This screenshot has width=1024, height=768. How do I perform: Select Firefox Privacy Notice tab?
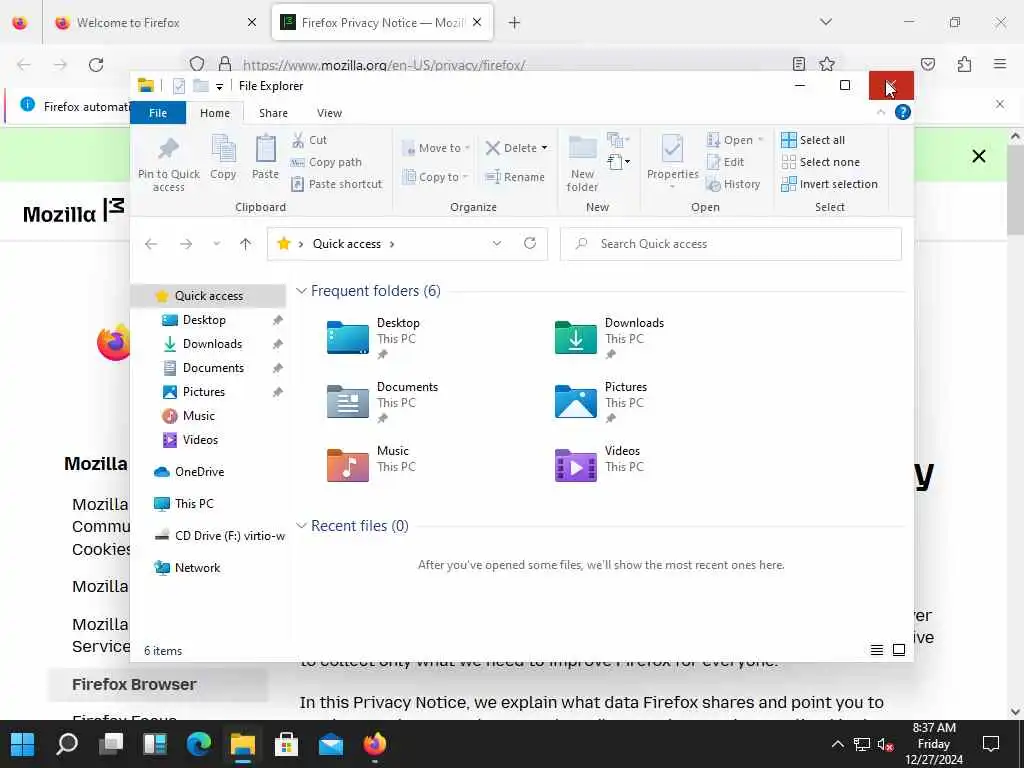pyautogui.click(x=382, y=23)
